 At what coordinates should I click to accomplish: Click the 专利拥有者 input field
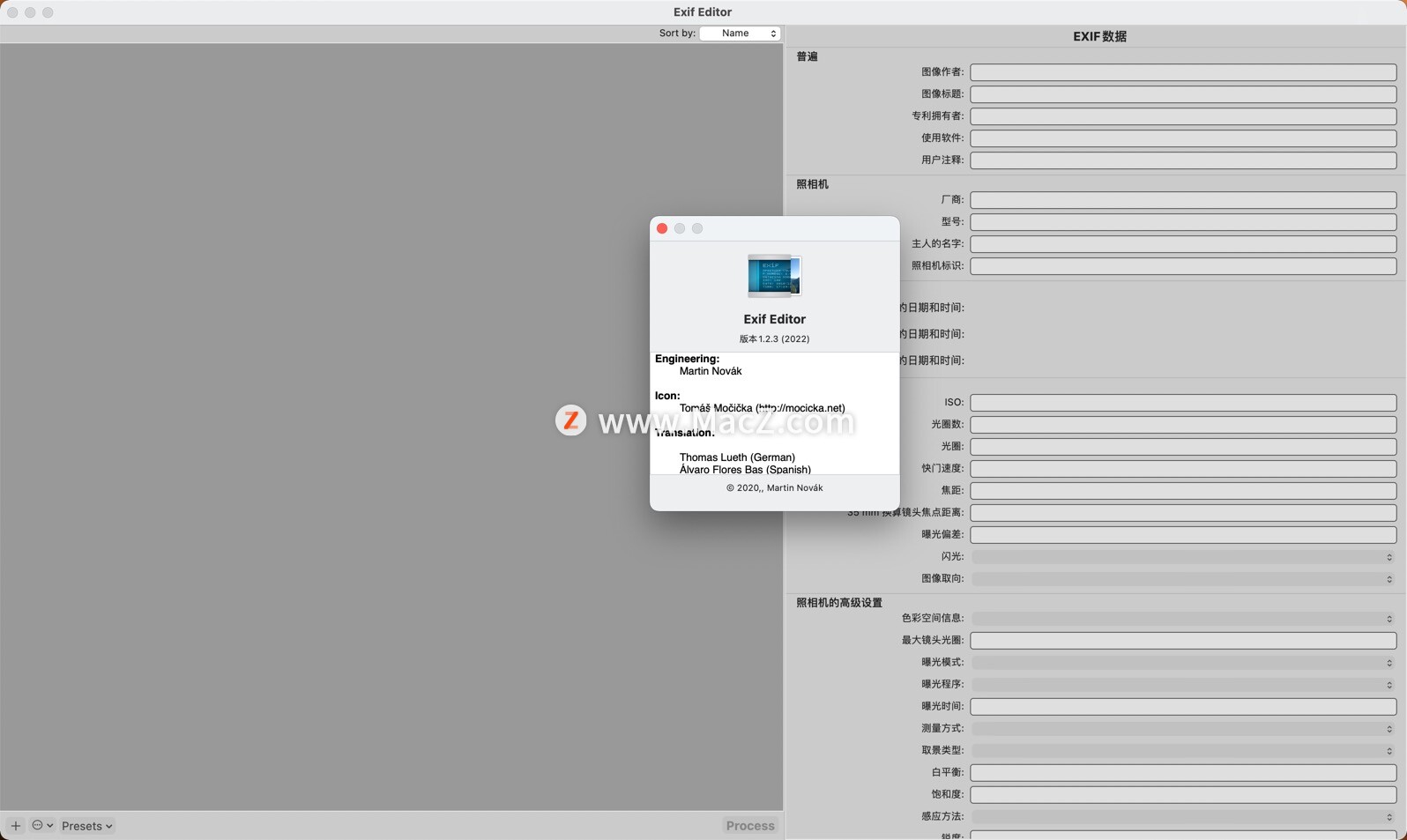coord(1183,116)
